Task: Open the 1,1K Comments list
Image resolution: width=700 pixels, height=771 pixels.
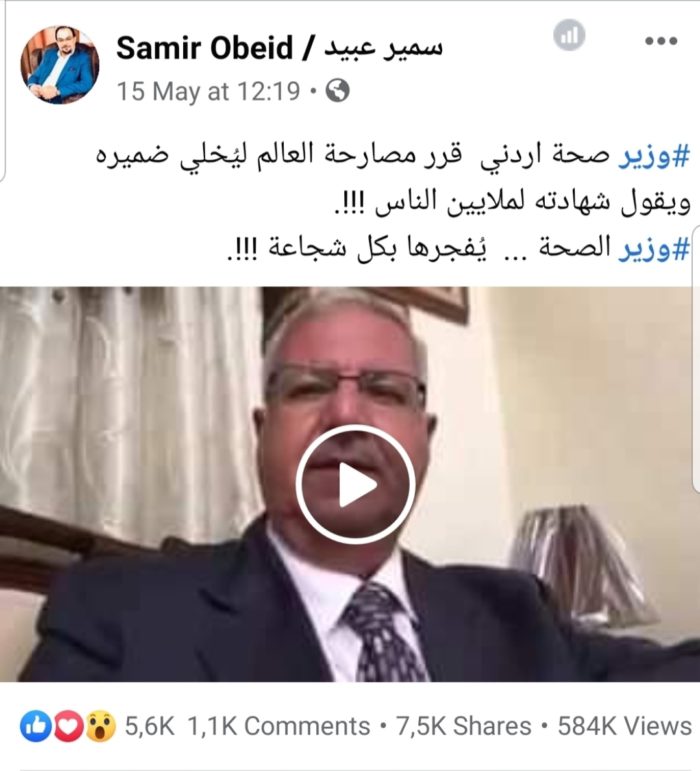Action: click(x=279, y=726)
